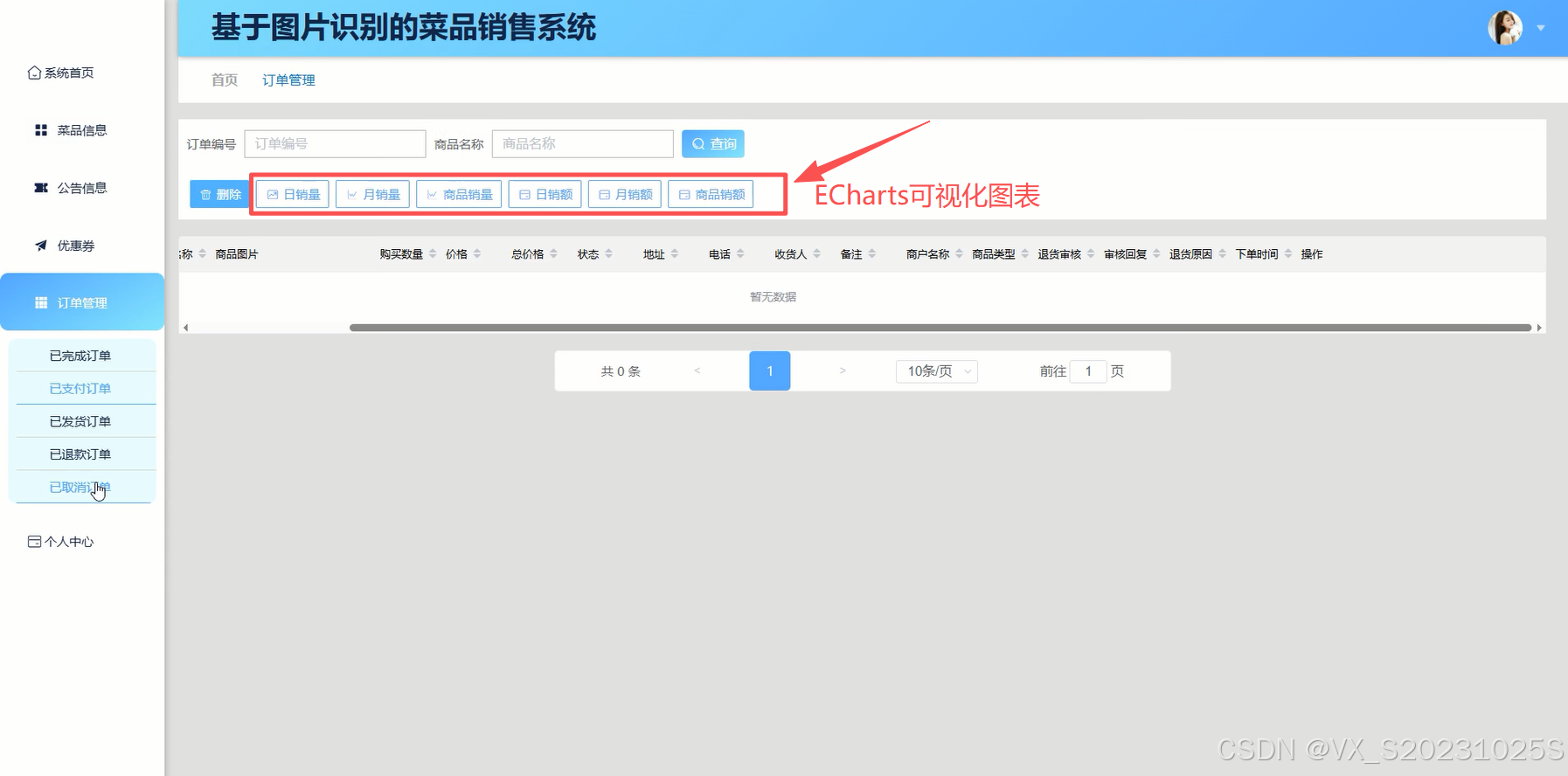The image size is (1568, 776).
Task: Select 已支付订单 in the sidebar
Action: [x=82, y=388]
